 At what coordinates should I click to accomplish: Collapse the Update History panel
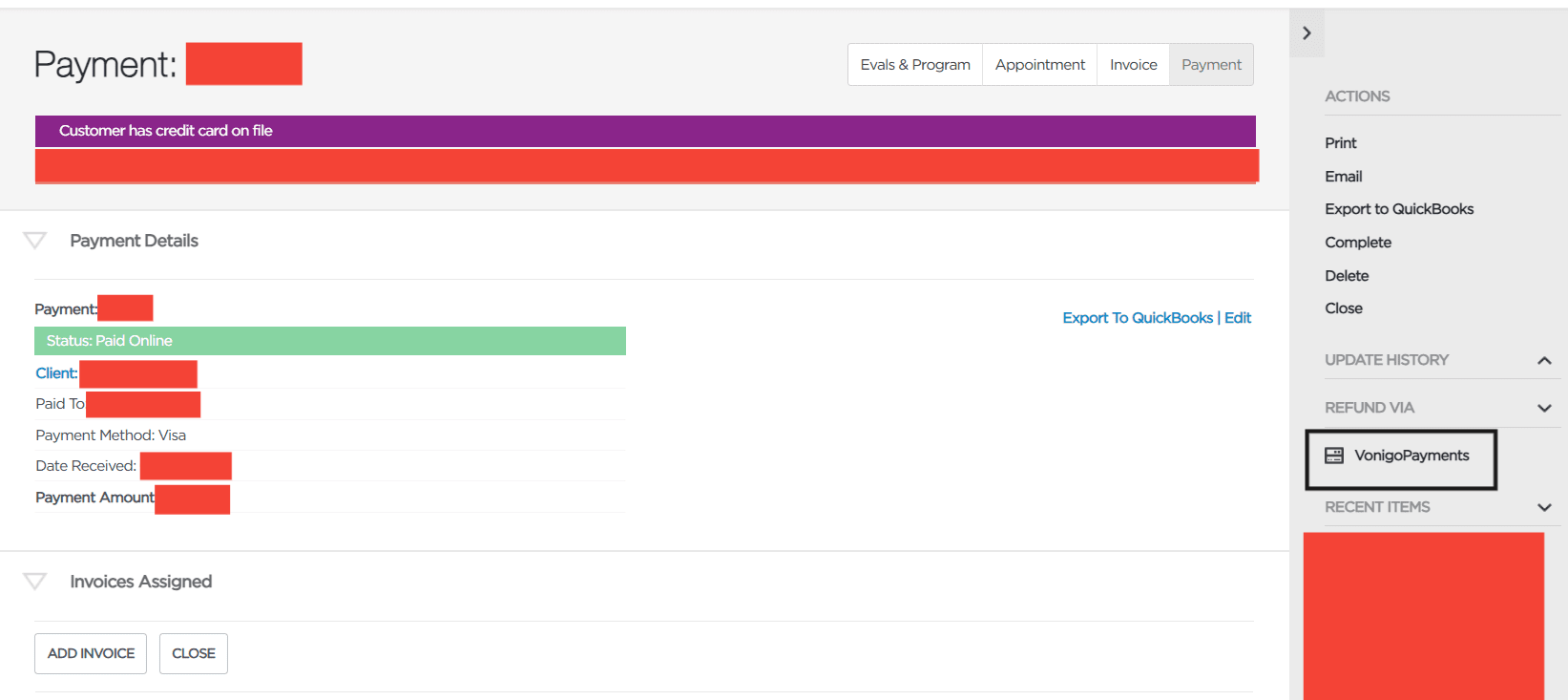1544,360
